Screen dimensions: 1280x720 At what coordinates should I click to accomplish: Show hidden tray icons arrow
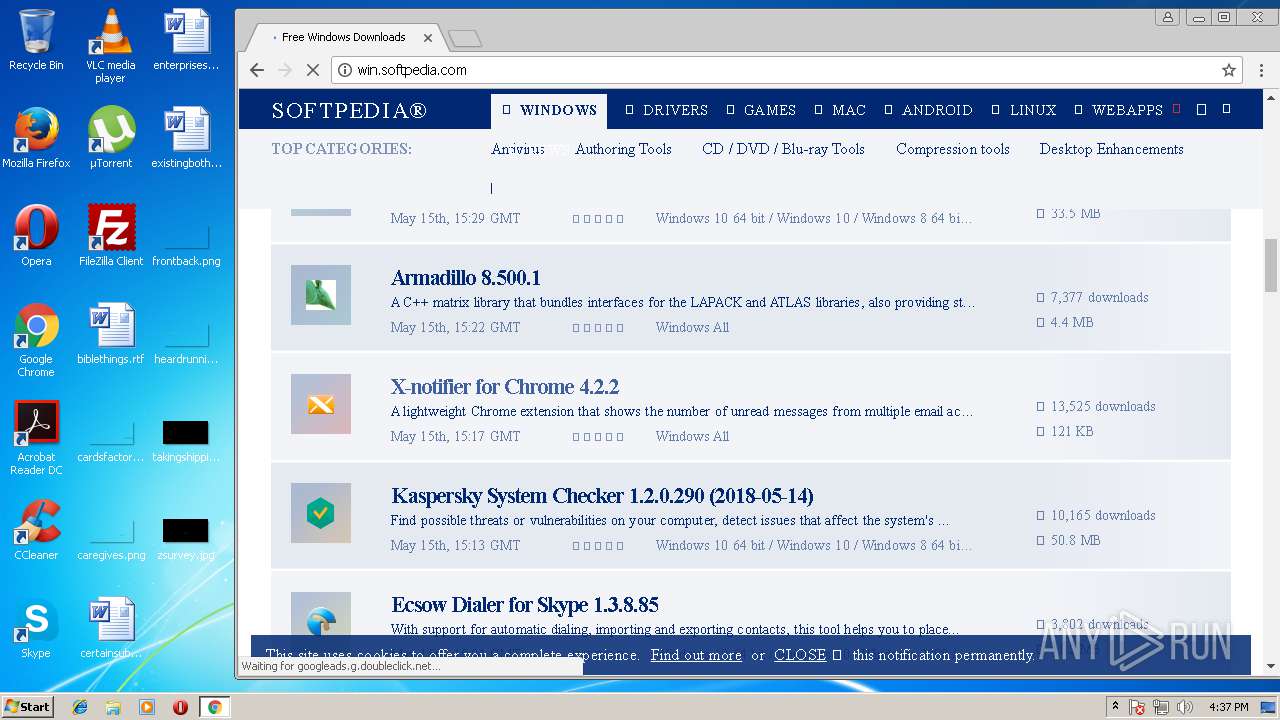point(1116,707)
